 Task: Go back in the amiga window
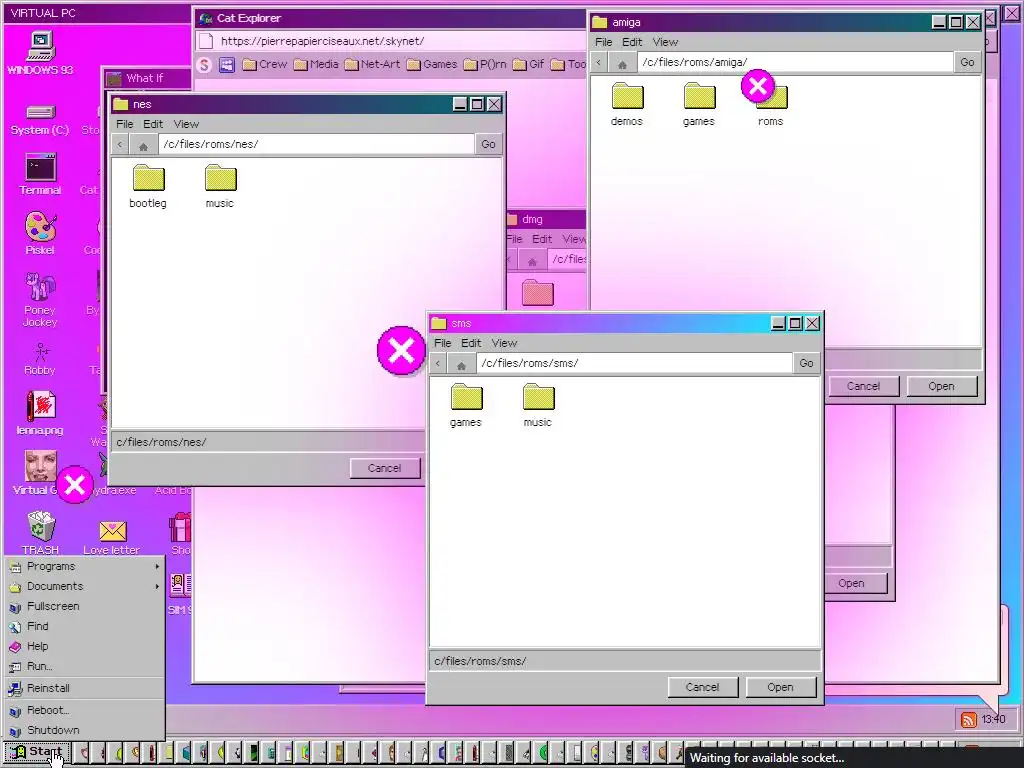[x=599, y=63]
